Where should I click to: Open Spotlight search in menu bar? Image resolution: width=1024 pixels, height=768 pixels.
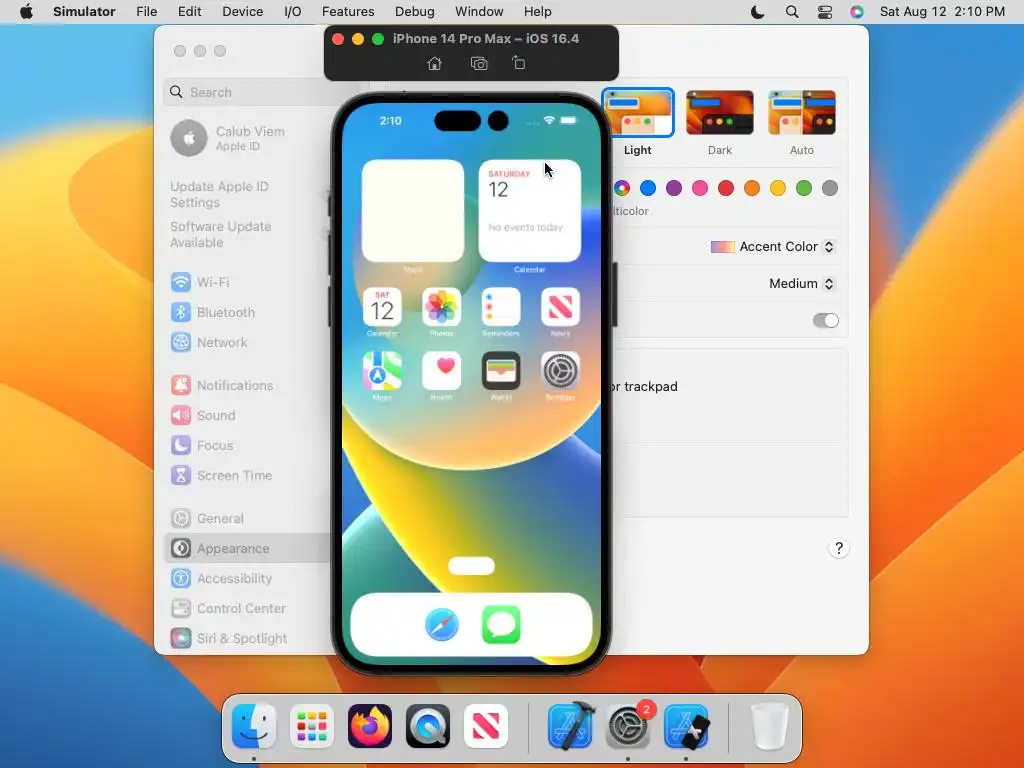tap(792, 12)
